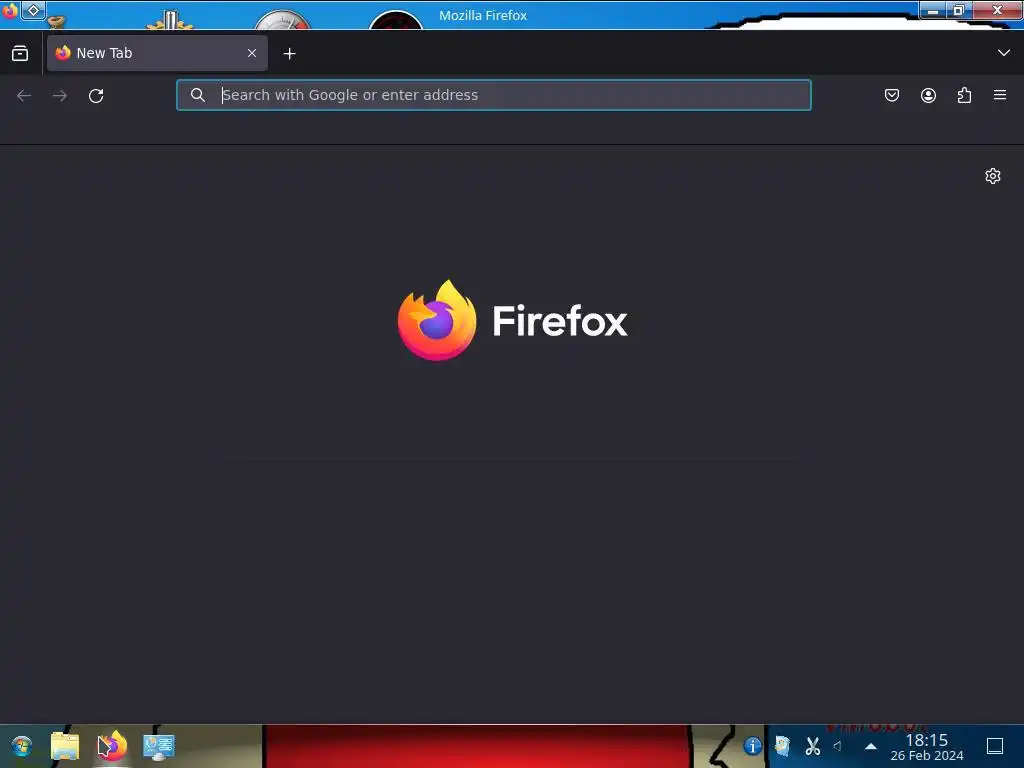This screenshot has width=1024, height=768.
Task: Open the window menu Firefox icon in titlebar
Action: coord(10,10)
